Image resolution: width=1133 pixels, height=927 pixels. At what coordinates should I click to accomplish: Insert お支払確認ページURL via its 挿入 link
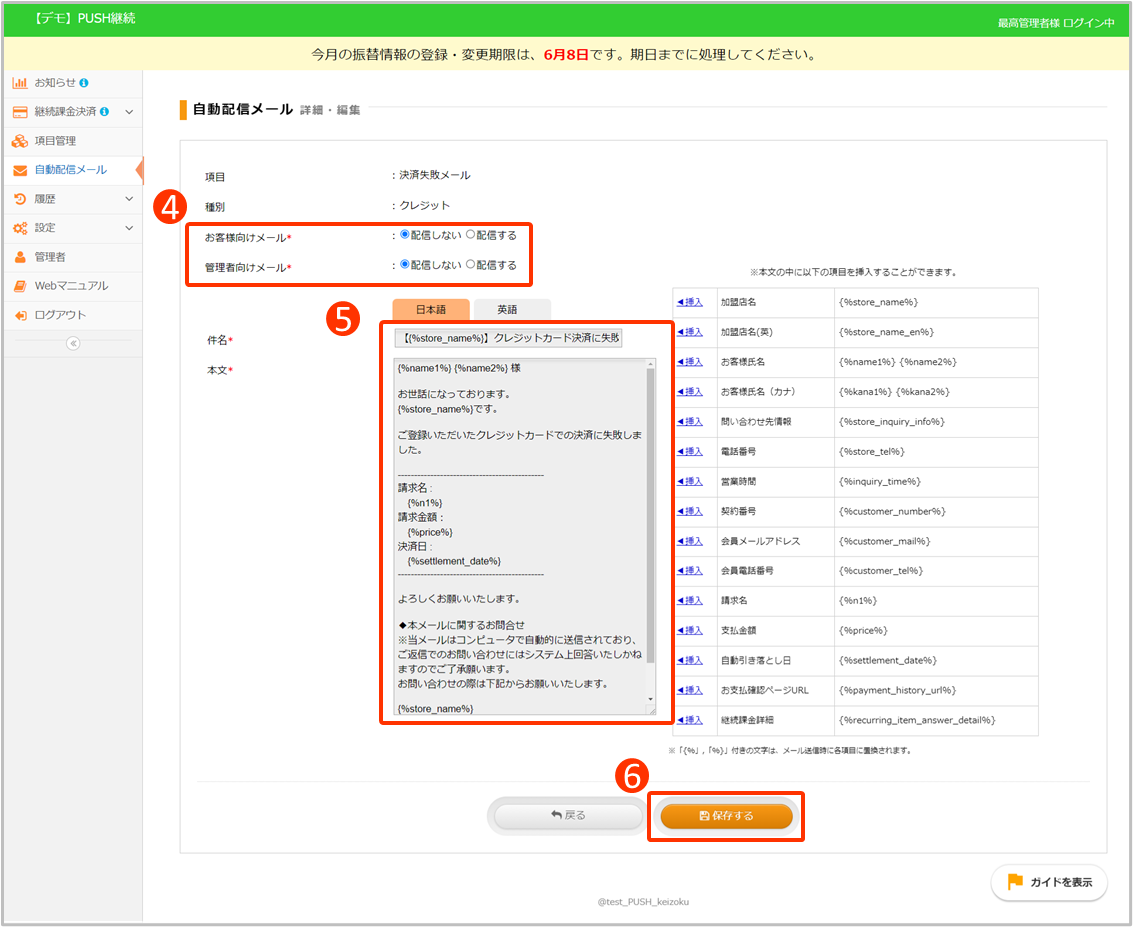pos(689,690)
